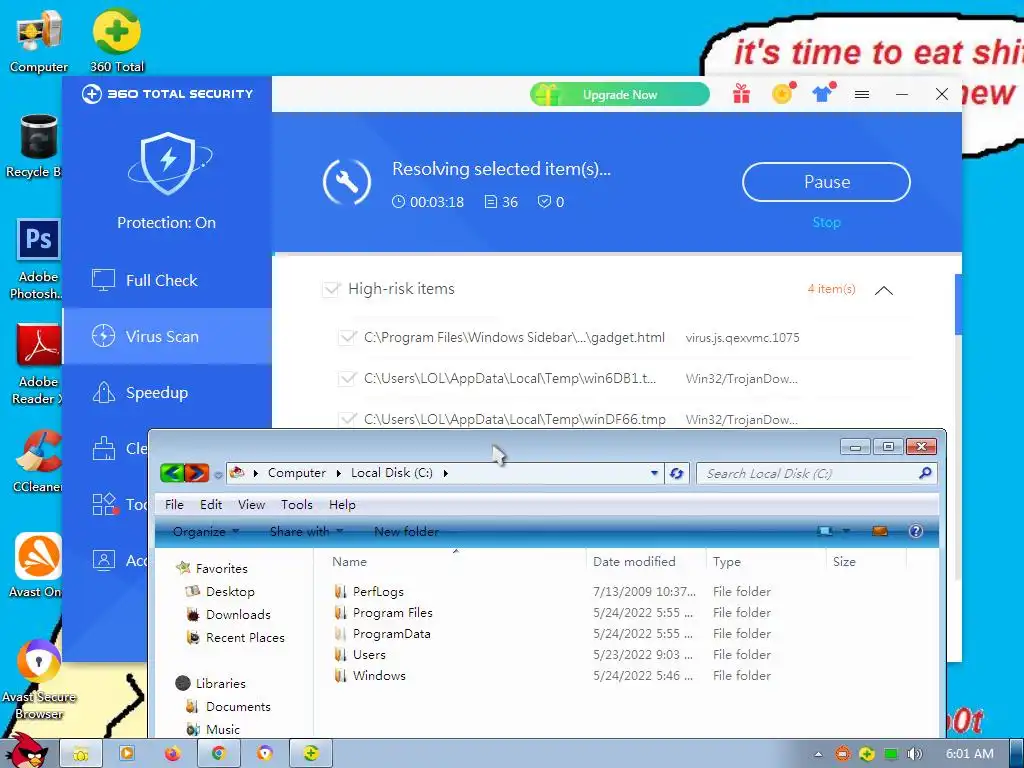Click the gift box icon in 360 header
Screen dimensions: 1024x768
(741, 94)
